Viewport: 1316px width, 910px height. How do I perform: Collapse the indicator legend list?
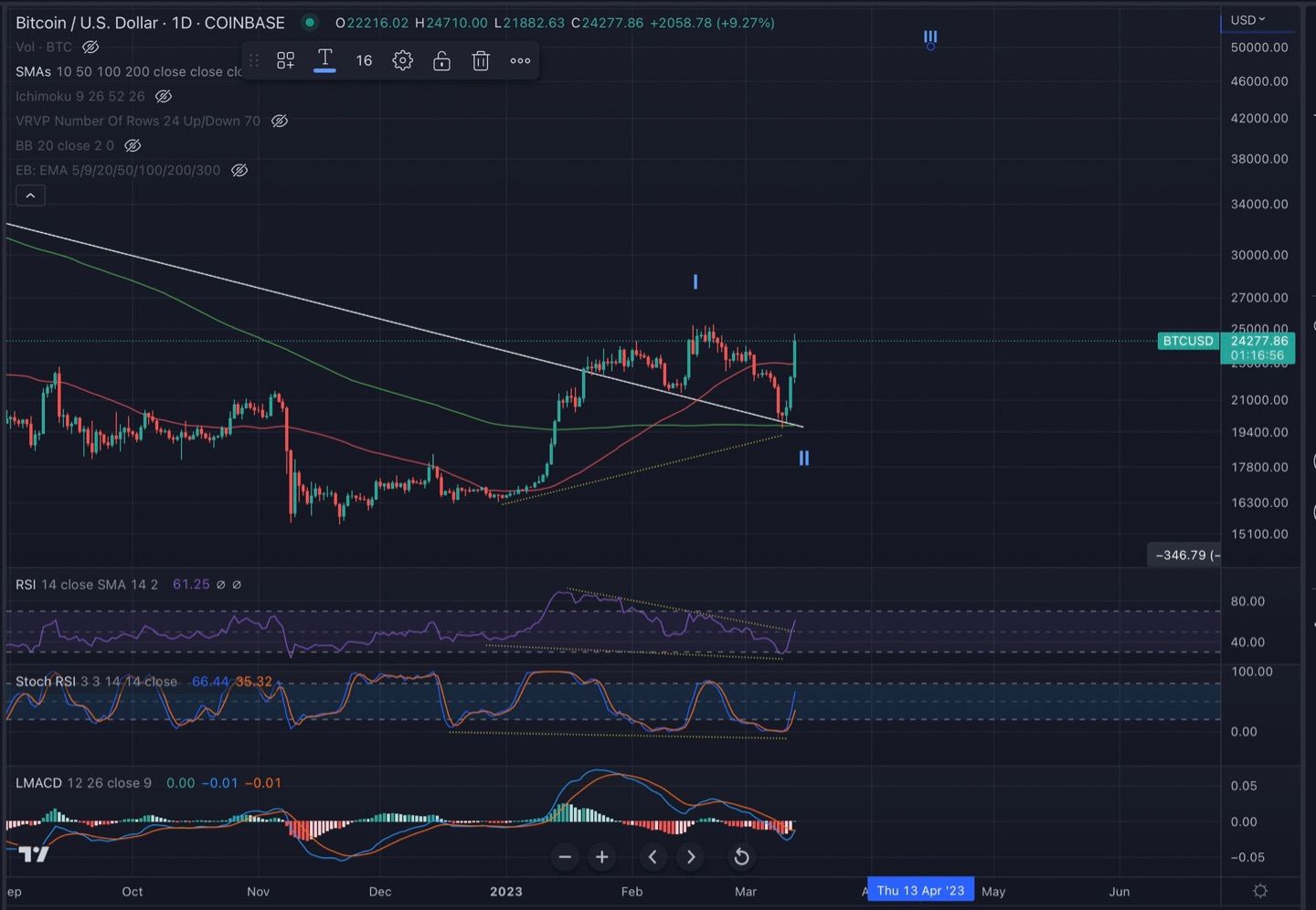(x=30, y=196)
